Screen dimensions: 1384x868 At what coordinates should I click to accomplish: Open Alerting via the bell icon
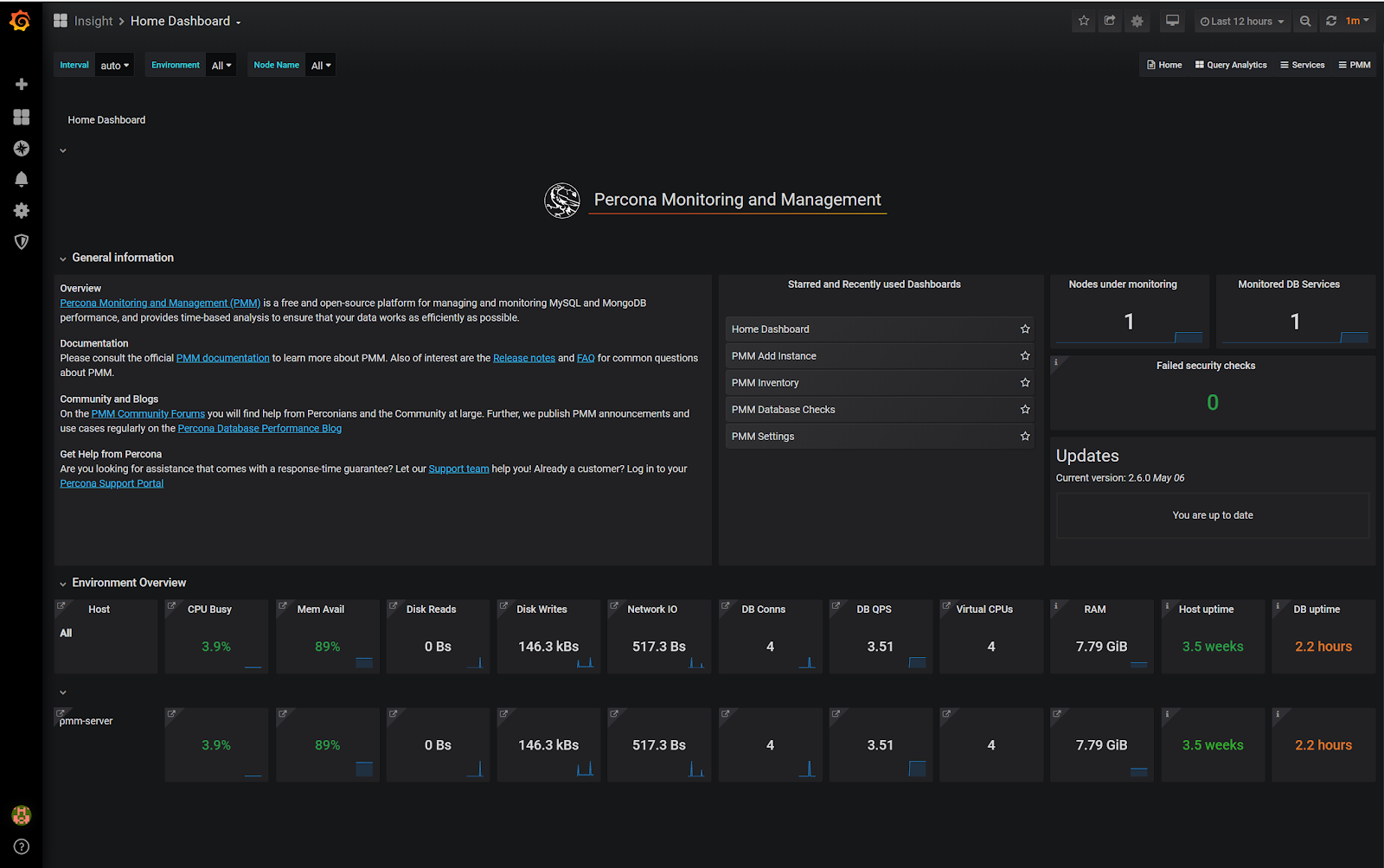click(21, 179)
